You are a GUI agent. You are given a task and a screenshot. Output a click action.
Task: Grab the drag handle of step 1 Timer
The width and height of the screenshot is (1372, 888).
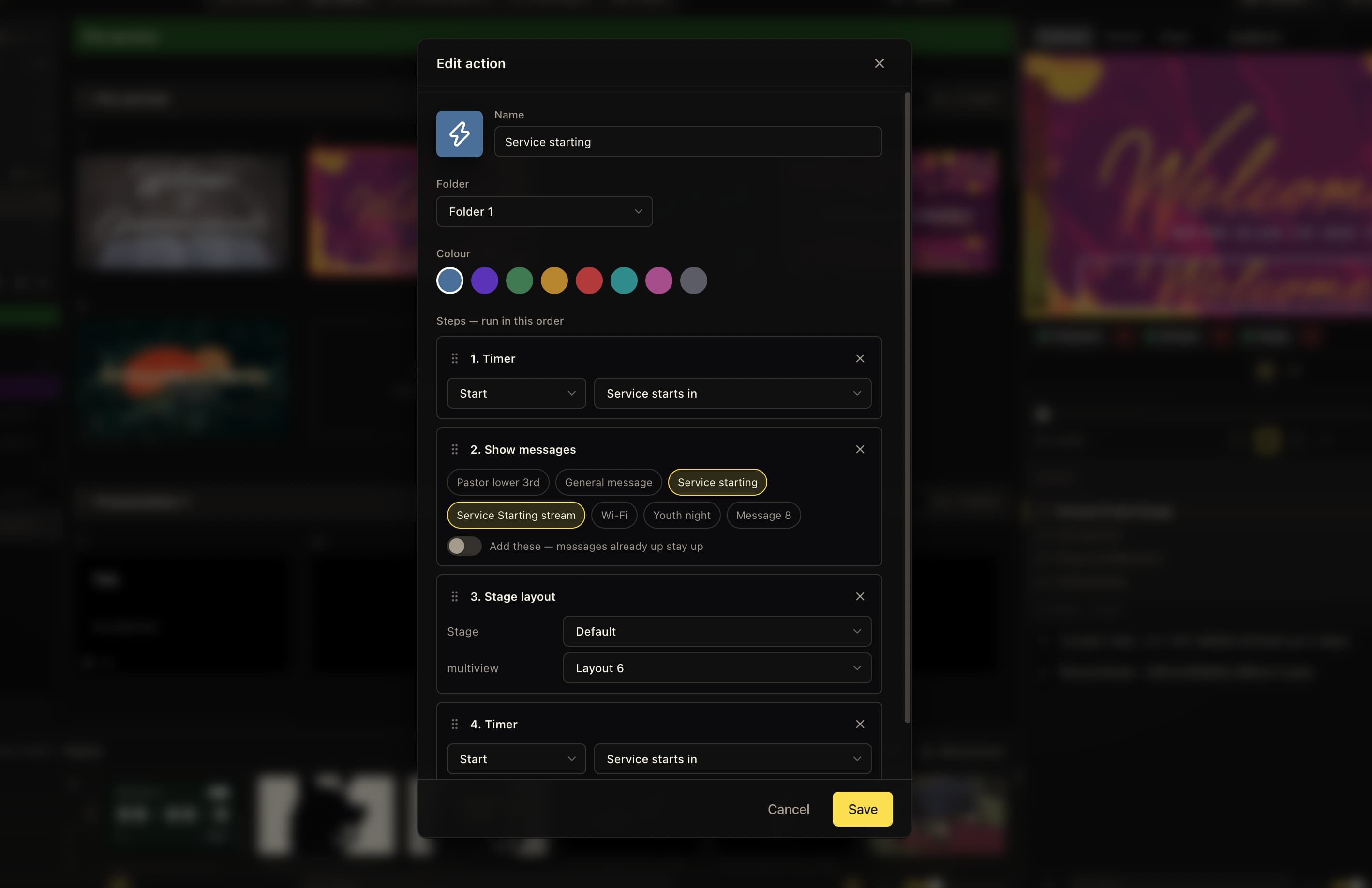[x=454, y=358]
